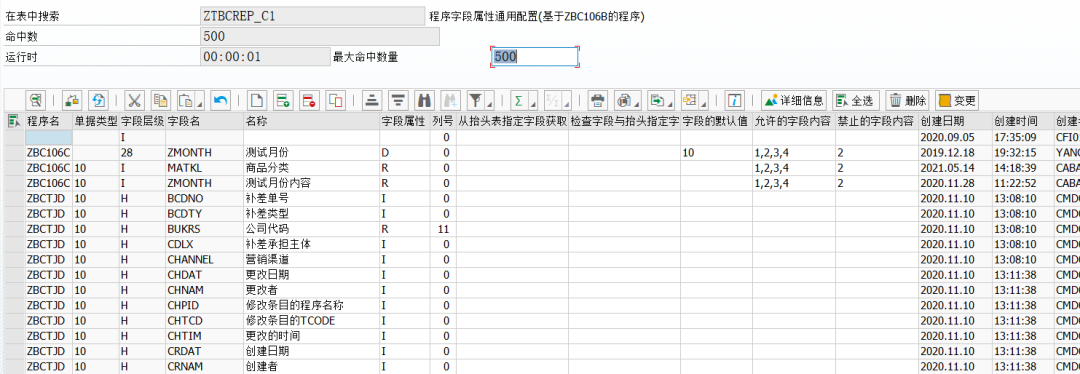Sort the table in descending order

(397, 101)
